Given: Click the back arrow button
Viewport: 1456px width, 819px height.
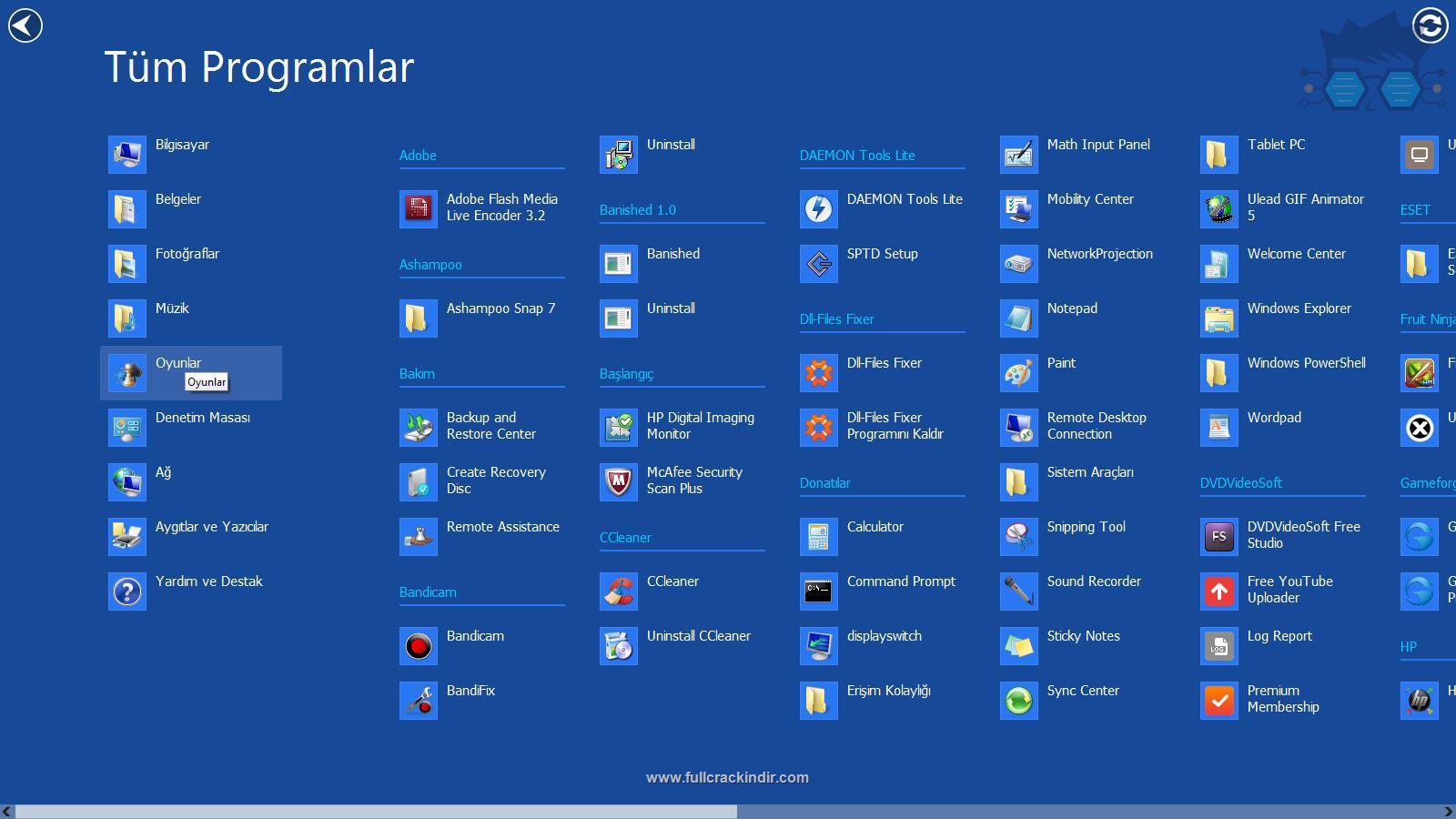Looking at the screenshot, I should click(x=25, y=25).
